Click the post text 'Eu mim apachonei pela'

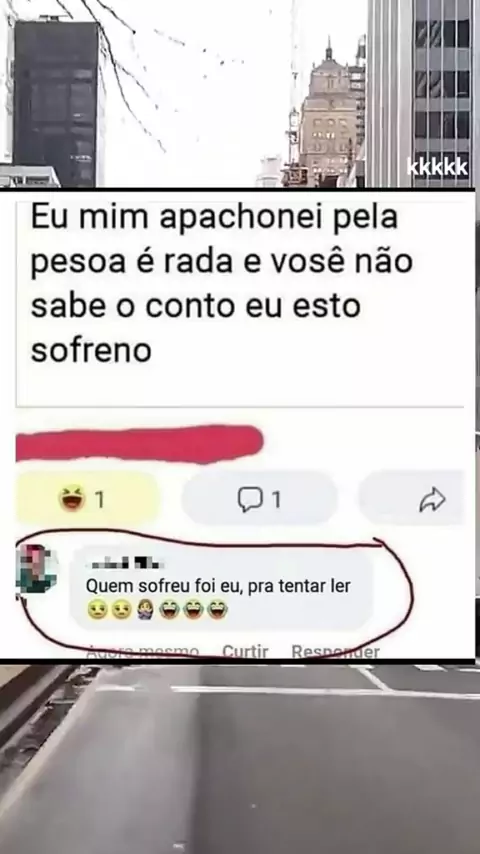point(214,217)
